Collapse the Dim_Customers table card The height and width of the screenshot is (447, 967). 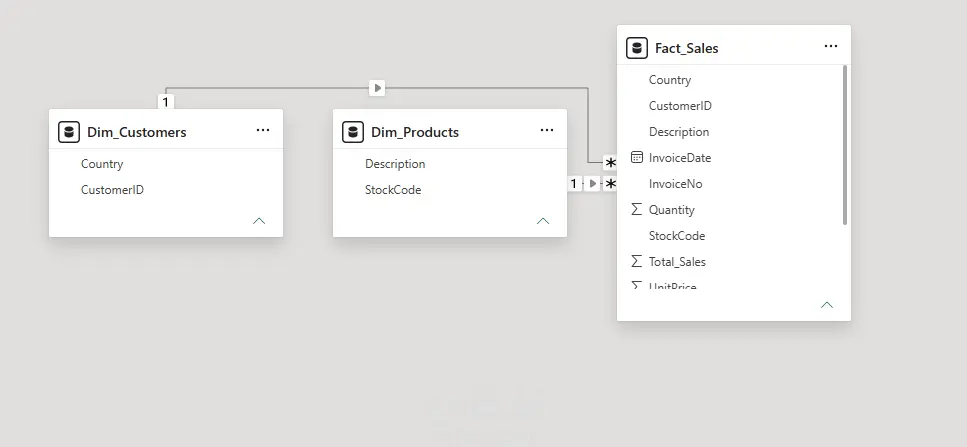(x=259, y=221)
